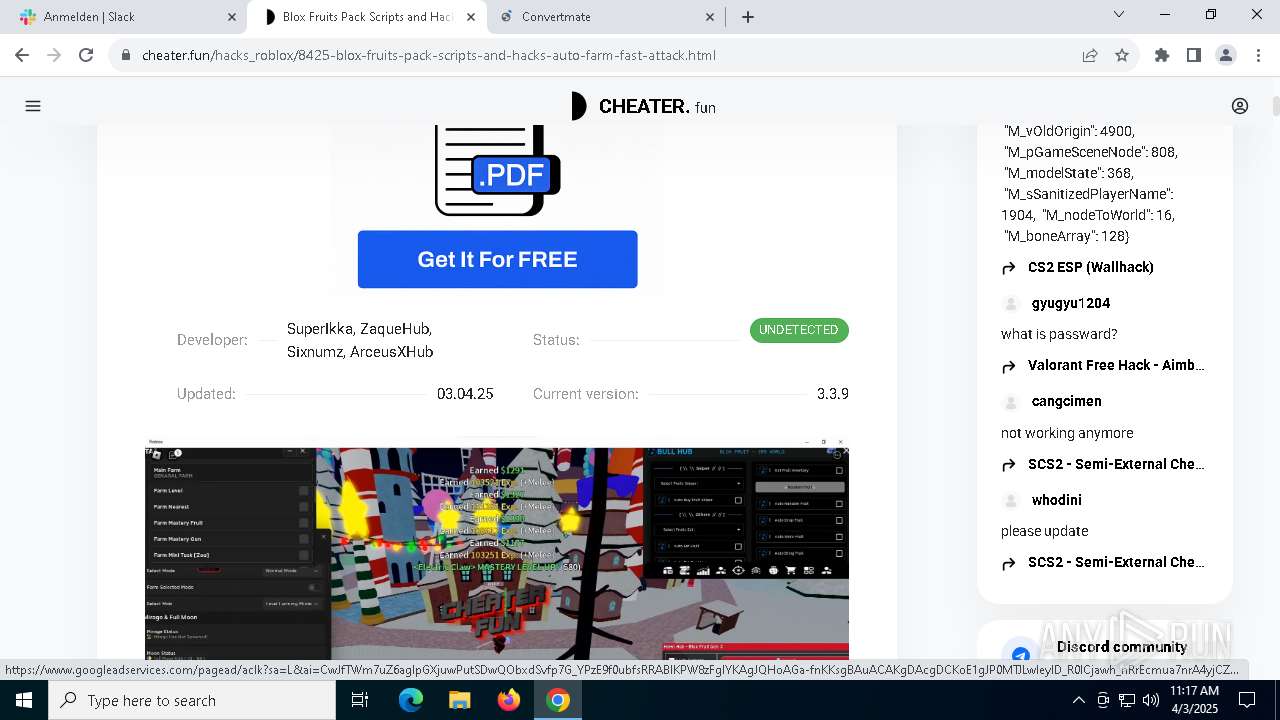Click the CHEATER.fun logo

coord(643,106)
